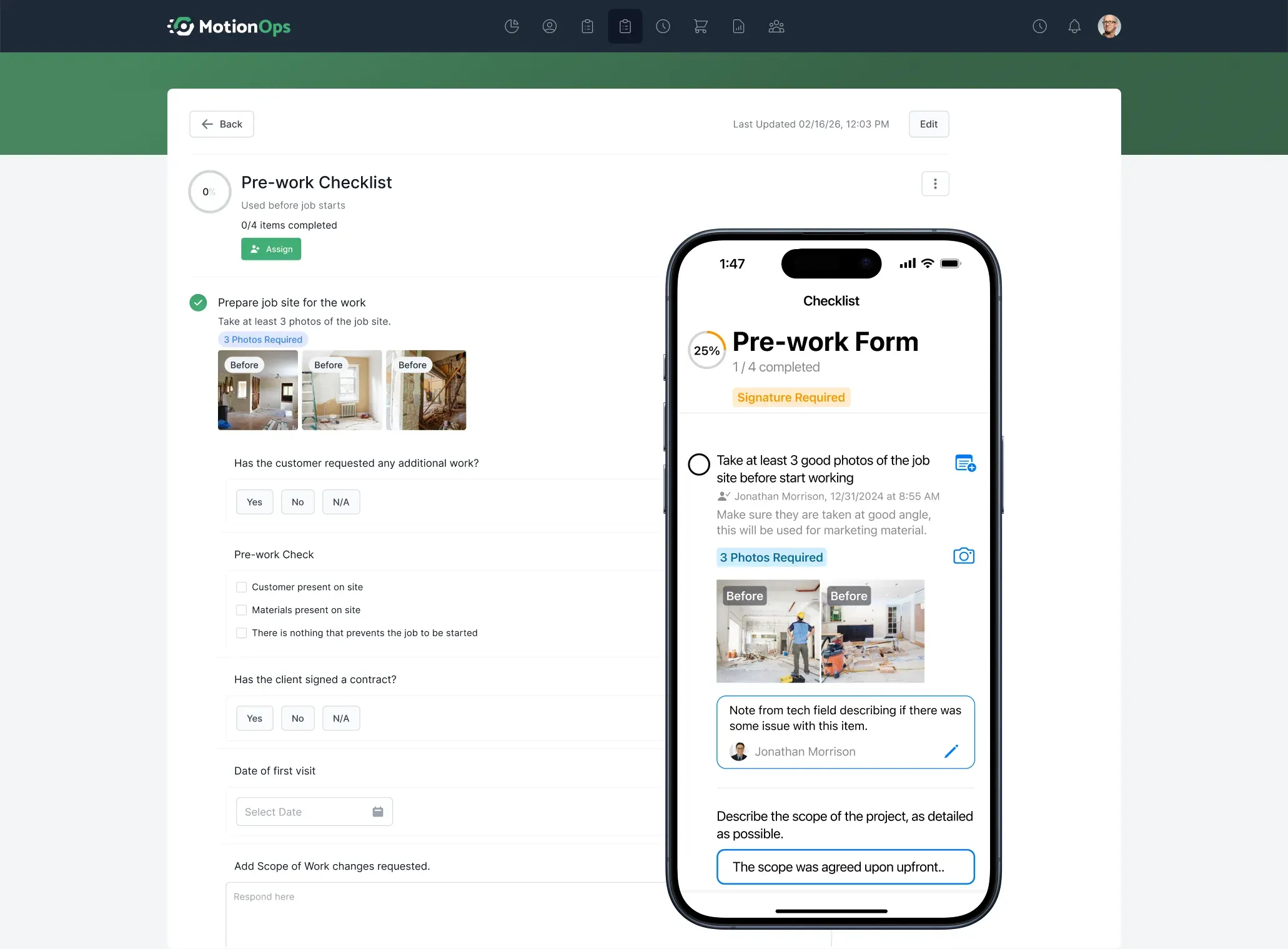Open the user profile nav icon
1288x949 pixels.
pos(550,26)
